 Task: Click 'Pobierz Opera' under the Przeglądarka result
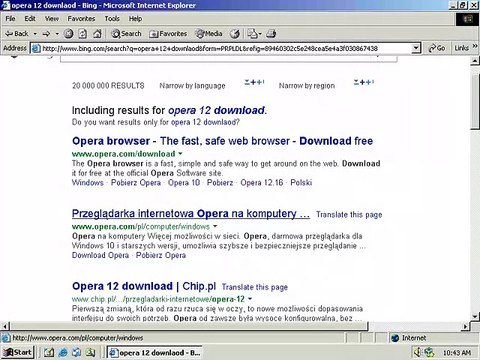click(161, 255)
